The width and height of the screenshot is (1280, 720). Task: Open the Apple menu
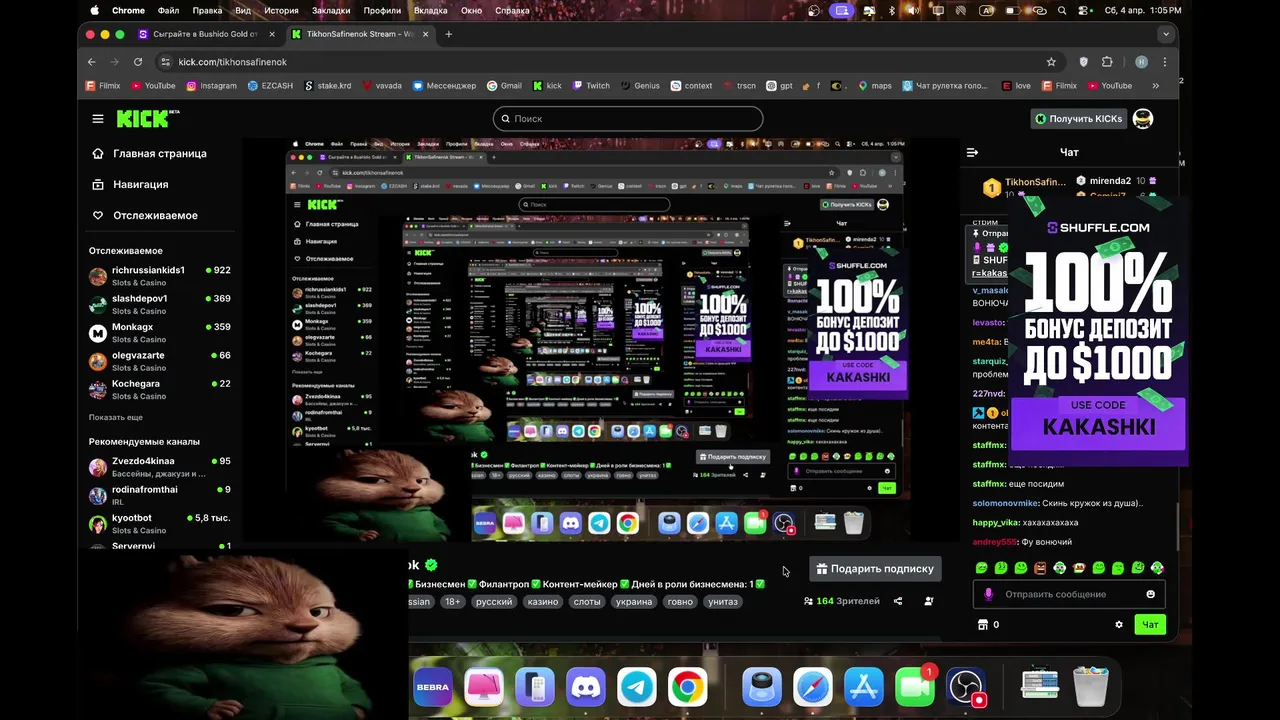point(95,10)
